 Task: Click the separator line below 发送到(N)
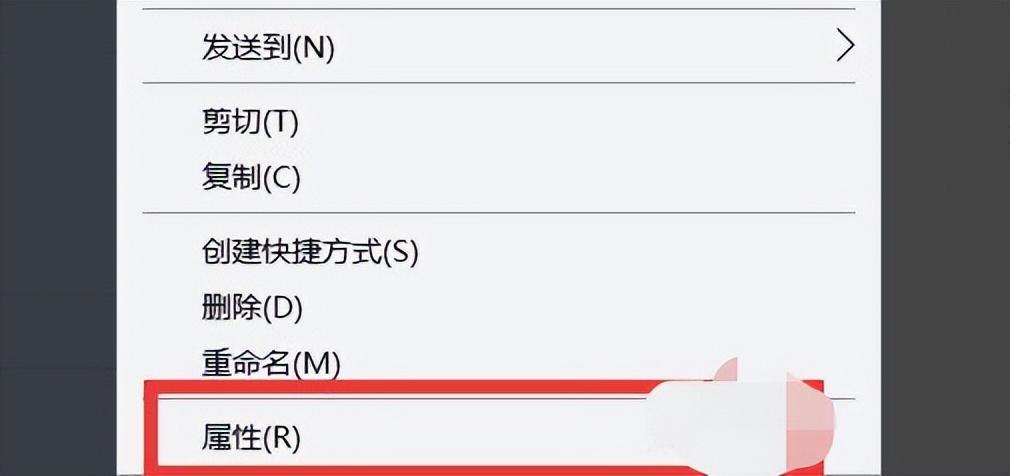click(x=497, y=82)
